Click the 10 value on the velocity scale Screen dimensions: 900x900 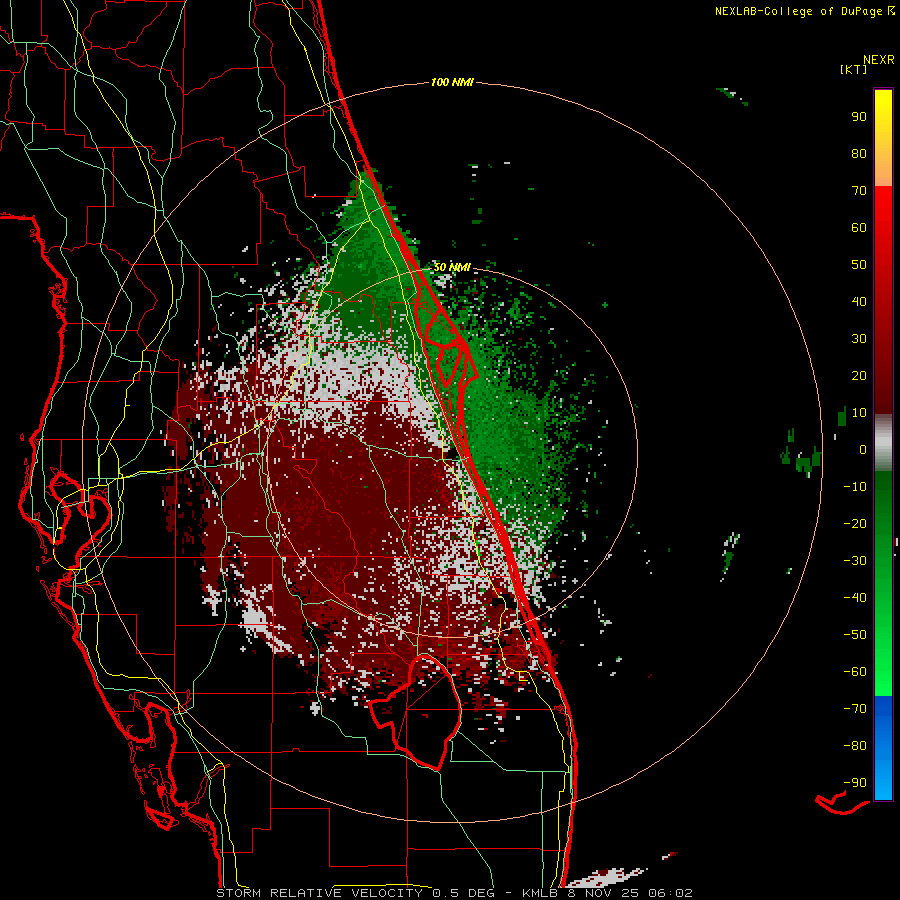coord(859,413)
